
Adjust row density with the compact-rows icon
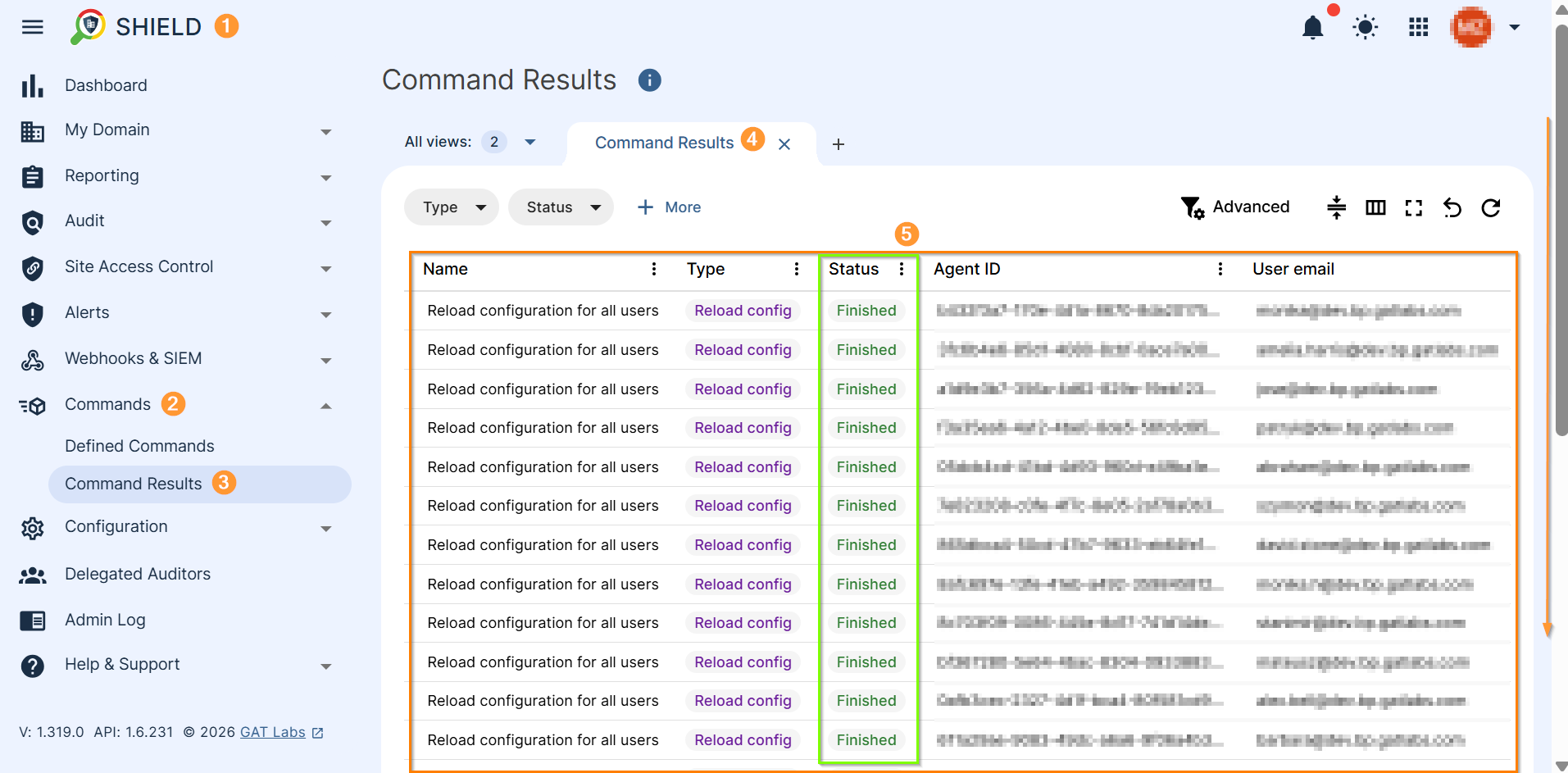point(1336,207)
